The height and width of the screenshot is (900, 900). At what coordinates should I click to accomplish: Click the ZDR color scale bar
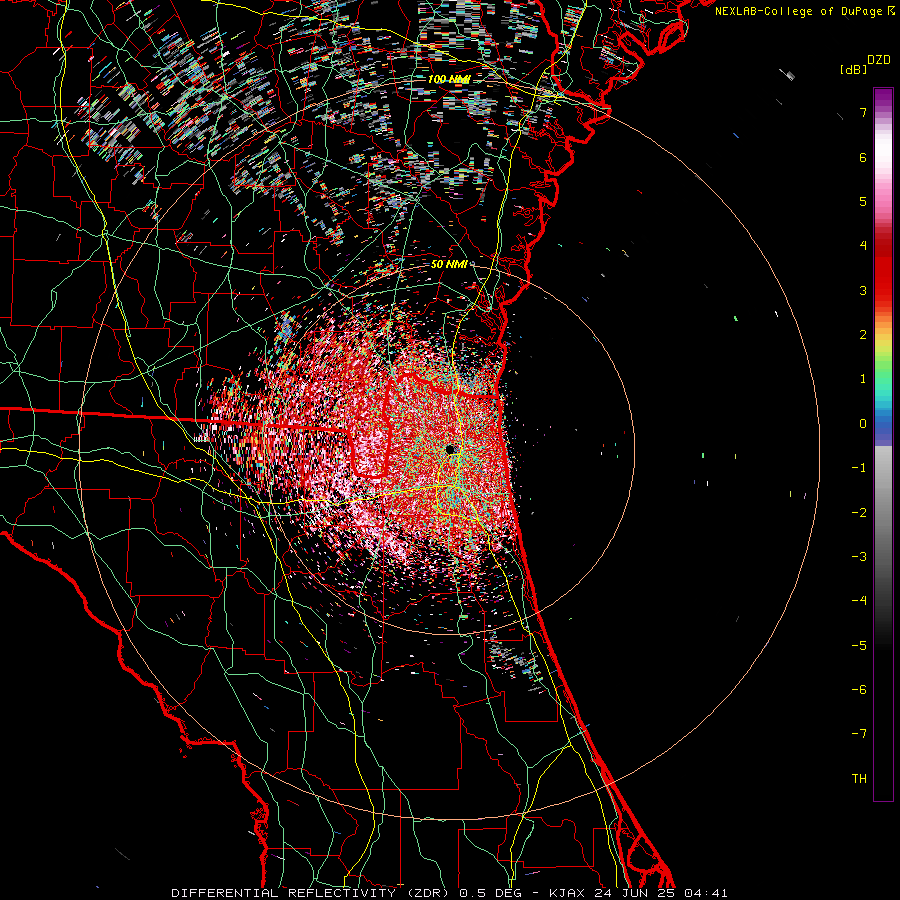click(x=883, y=444)
